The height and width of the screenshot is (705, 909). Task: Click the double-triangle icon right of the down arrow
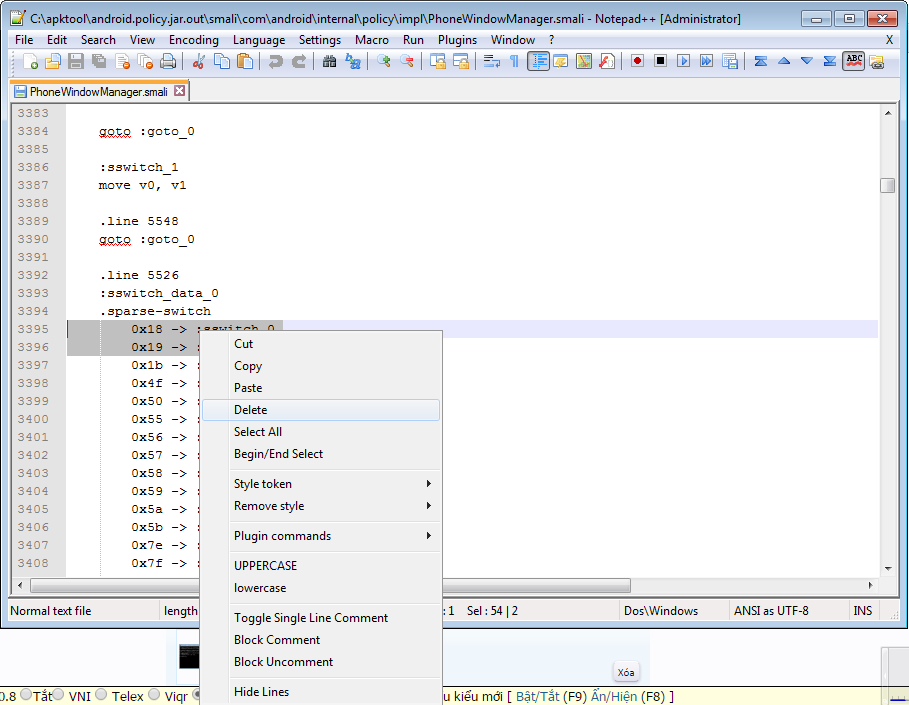[830, 61]
